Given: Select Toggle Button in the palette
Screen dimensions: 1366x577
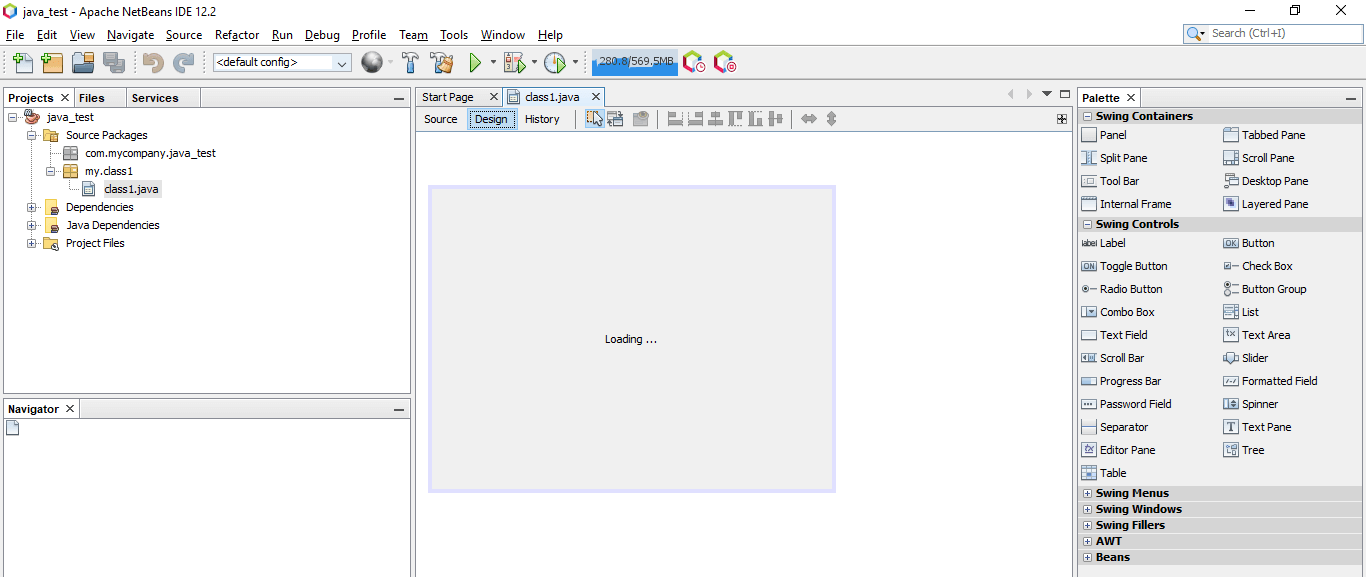Looking at the screenshot, I should tap(1124, 266).
